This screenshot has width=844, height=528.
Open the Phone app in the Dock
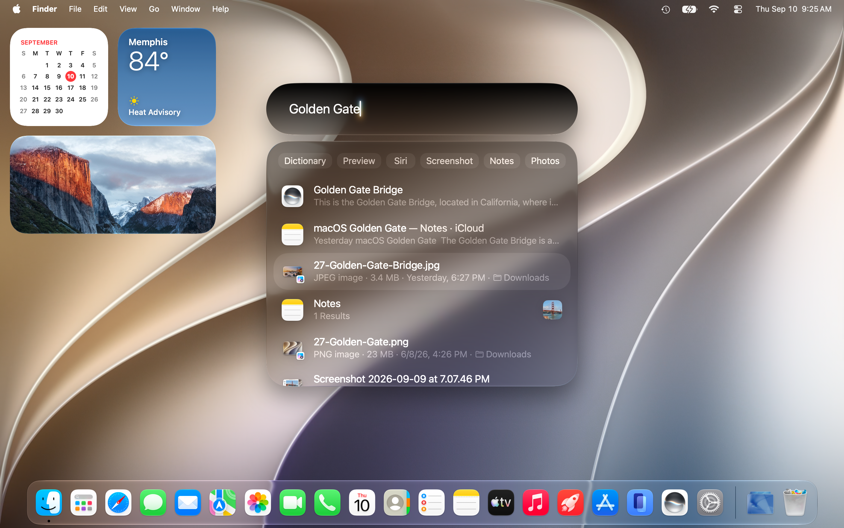click(x=327, y=503)
